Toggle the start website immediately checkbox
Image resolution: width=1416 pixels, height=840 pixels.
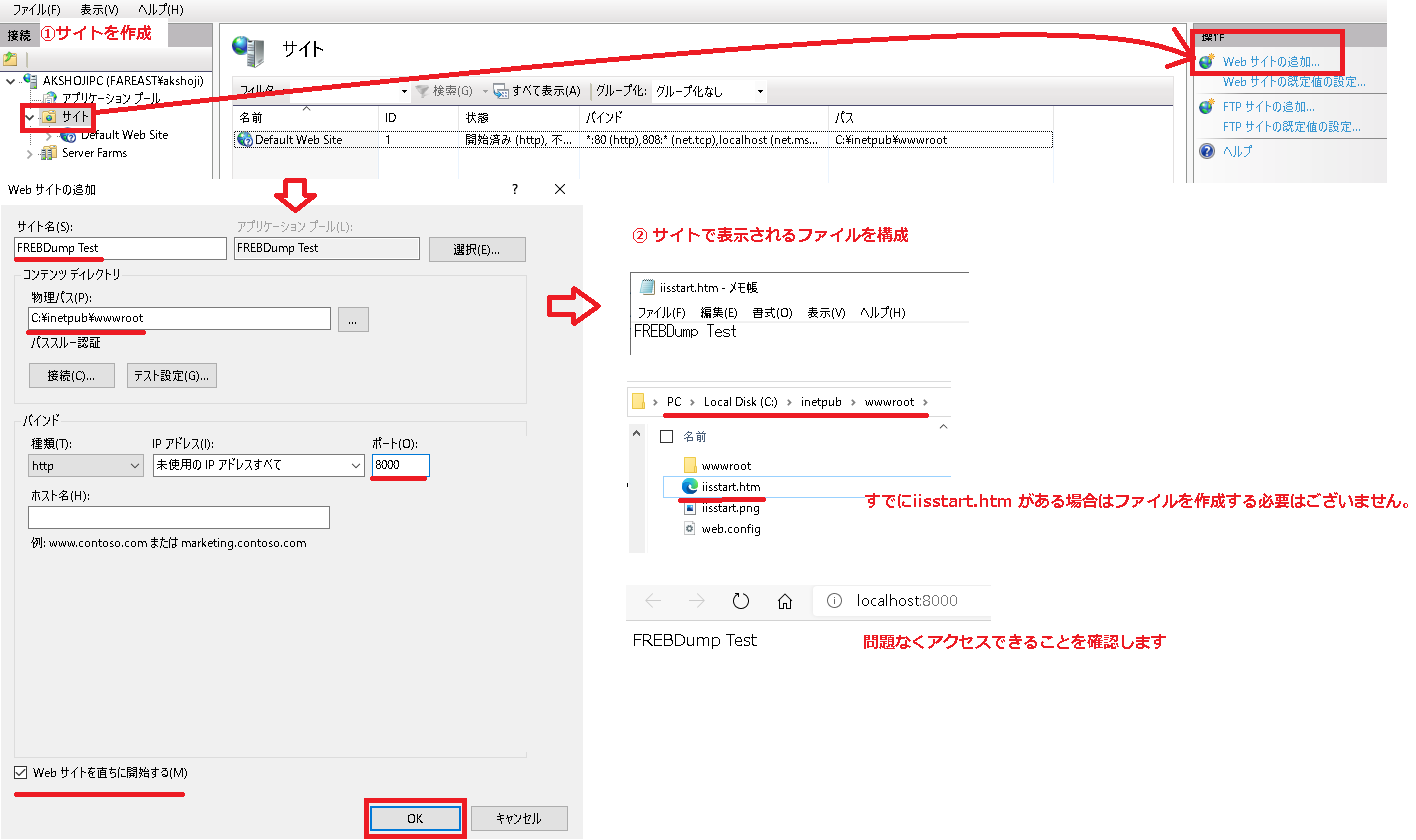tap(22, 773)
